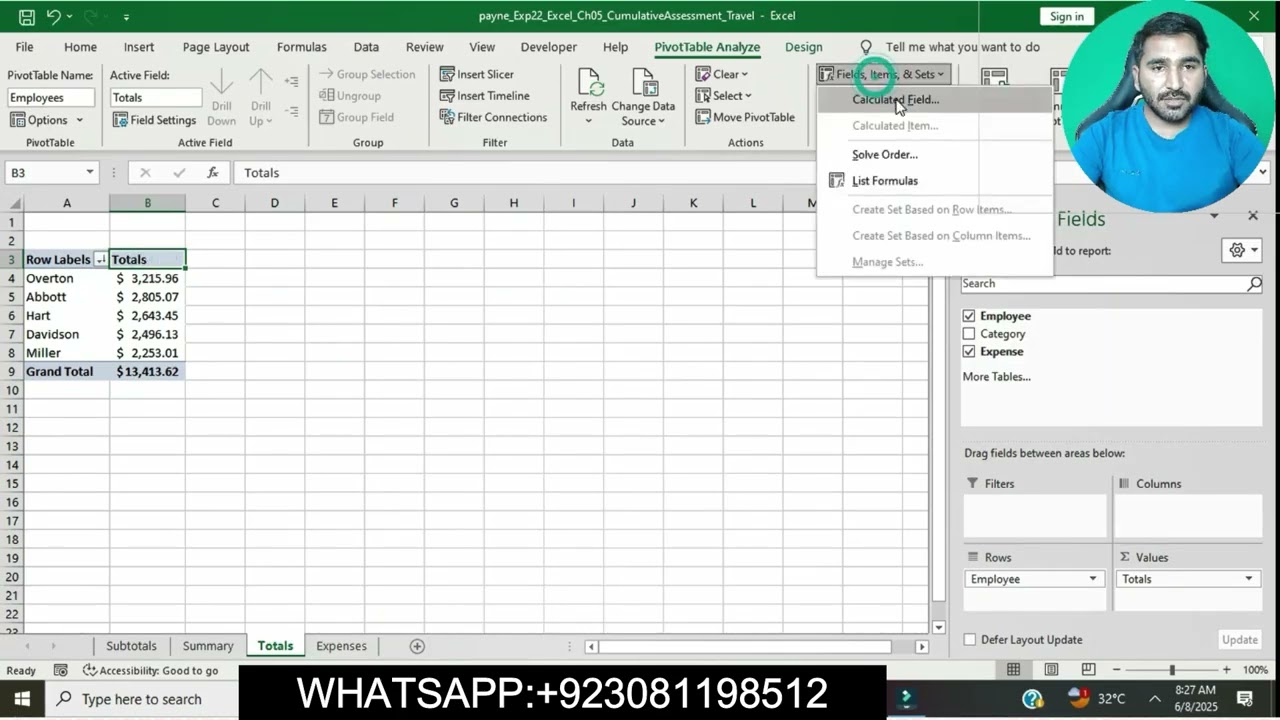
Task: Open PivotTable Options dropdown
Action: 47,120
